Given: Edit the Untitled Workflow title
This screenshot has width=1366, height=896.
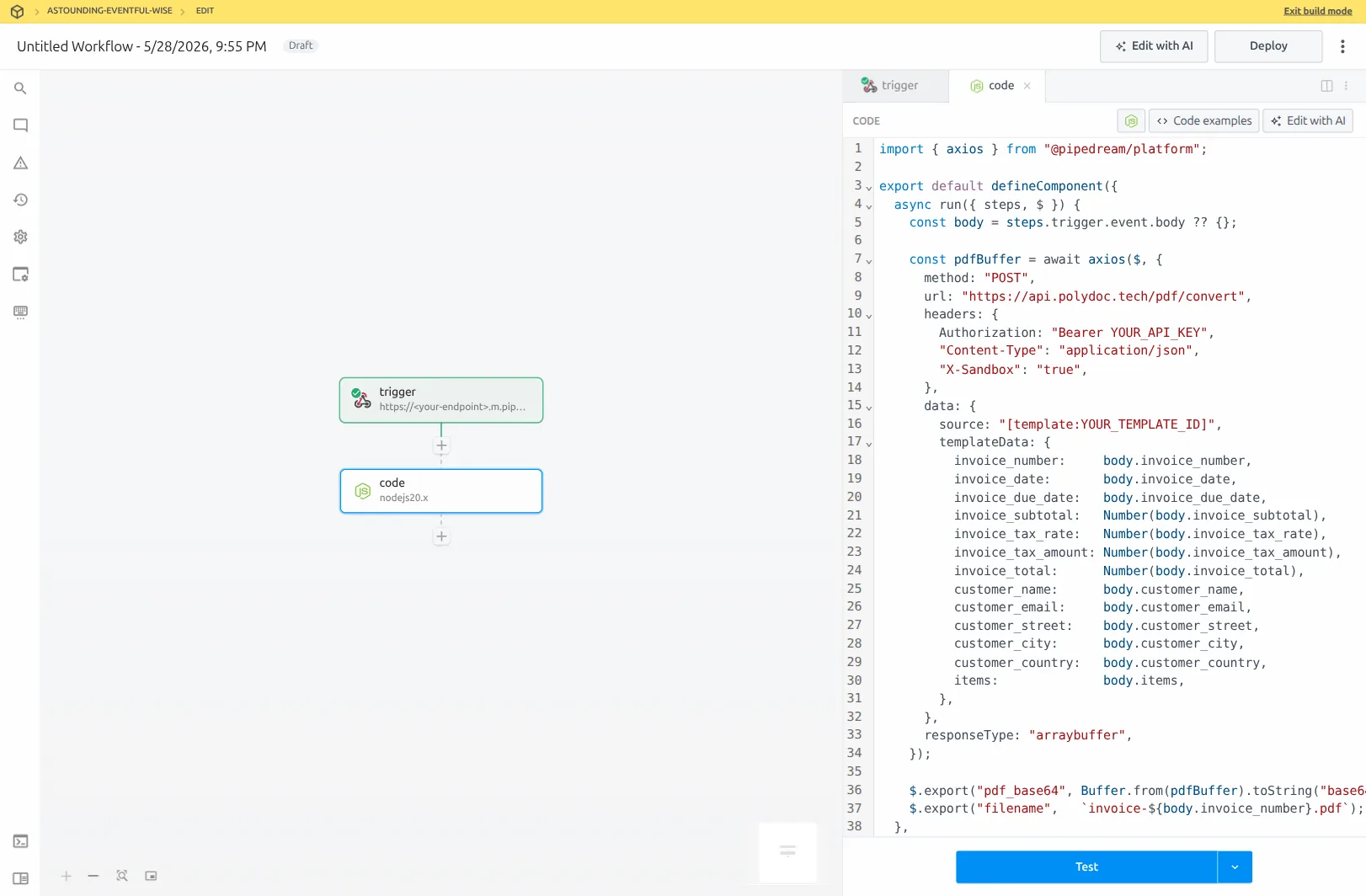Looking at the screenshot, I should [141, 46].
